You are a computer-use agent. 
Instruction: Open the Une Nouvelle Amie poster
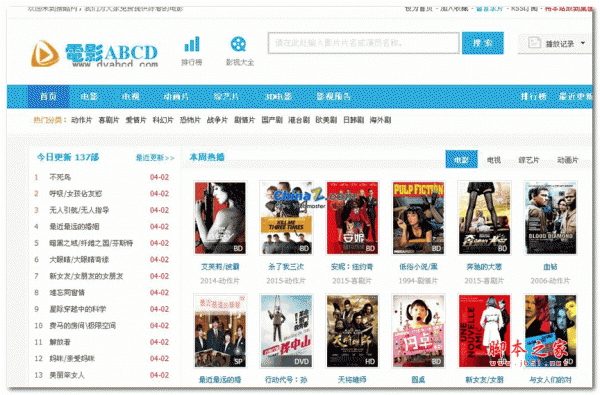coord(484,331)
